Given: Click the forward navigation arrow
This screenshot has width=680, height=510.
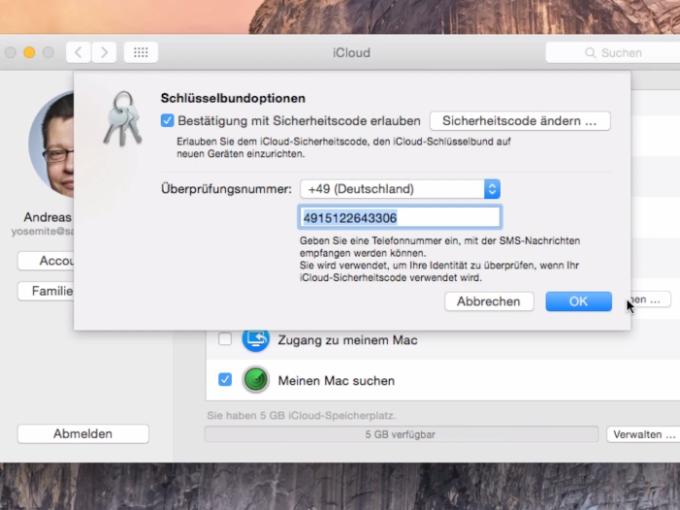Looking at the screenshot, I should pyautogui.click(x=104, y=53).
